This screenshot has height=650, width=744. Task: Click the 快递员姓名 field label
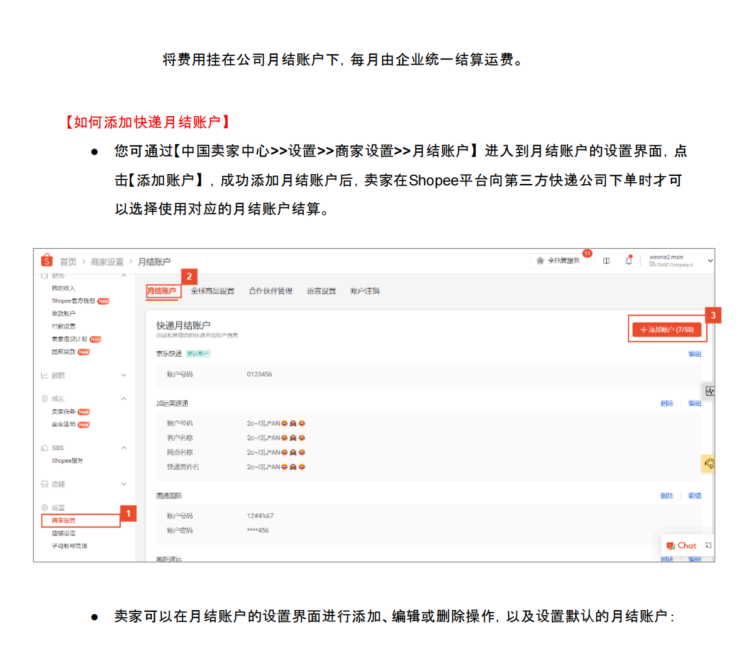point(183,467)
